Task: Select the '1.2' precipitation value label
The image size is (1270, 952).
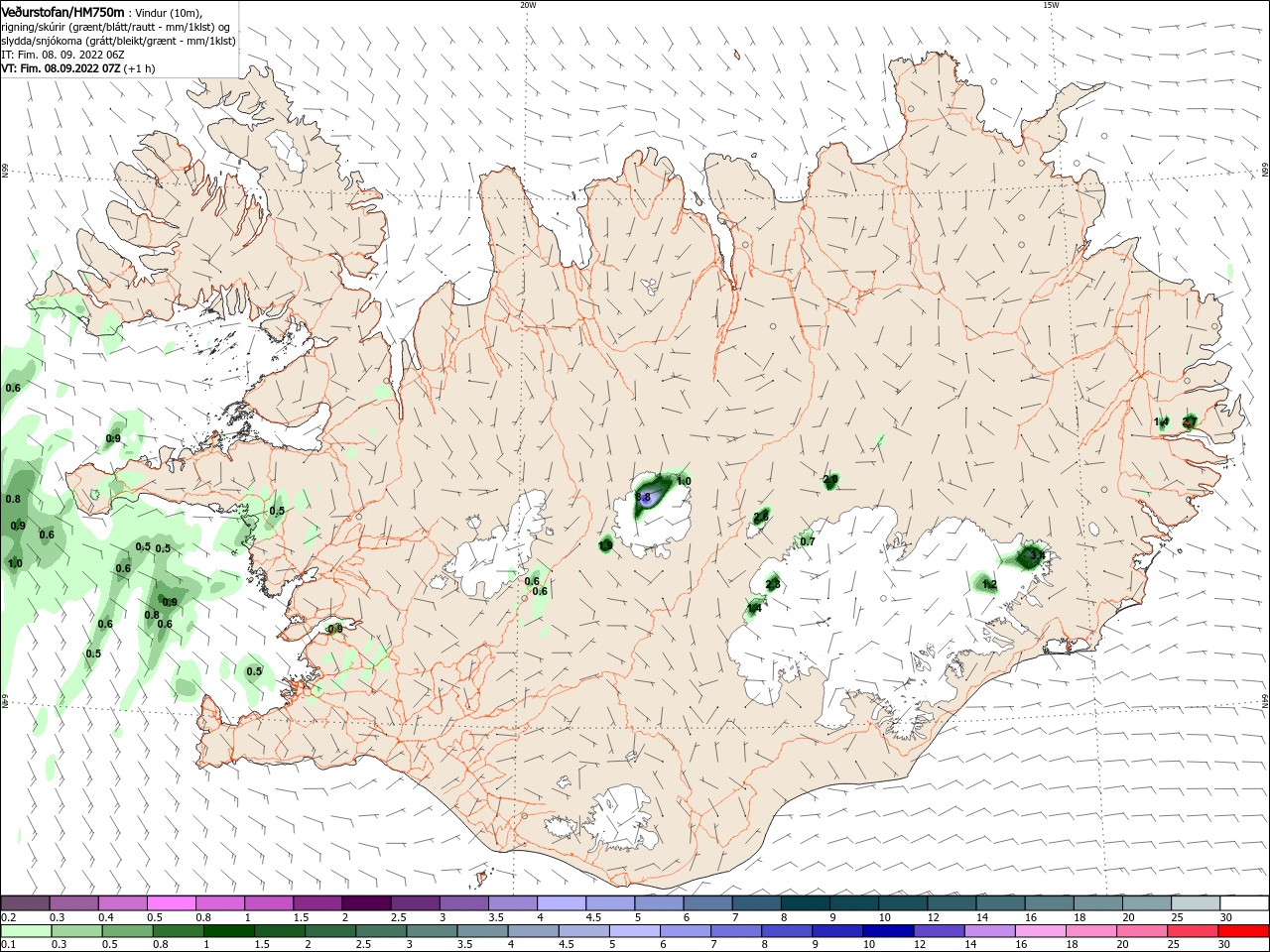Action: 989,585
